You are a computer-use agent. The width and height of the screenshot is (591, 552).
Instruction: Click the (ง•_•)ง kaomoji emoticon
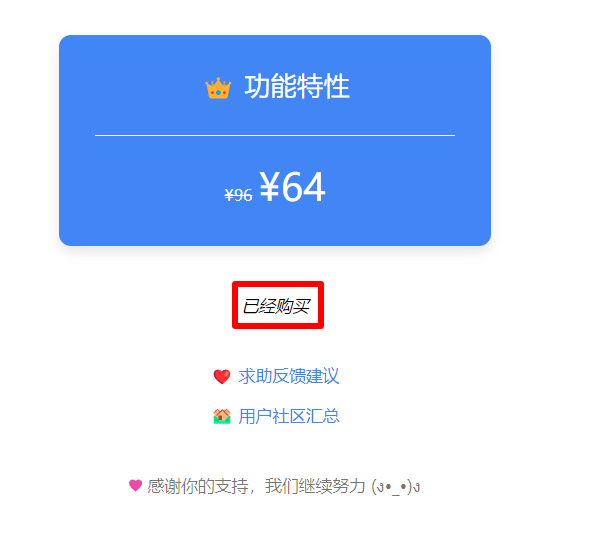(x=396, y=487)
